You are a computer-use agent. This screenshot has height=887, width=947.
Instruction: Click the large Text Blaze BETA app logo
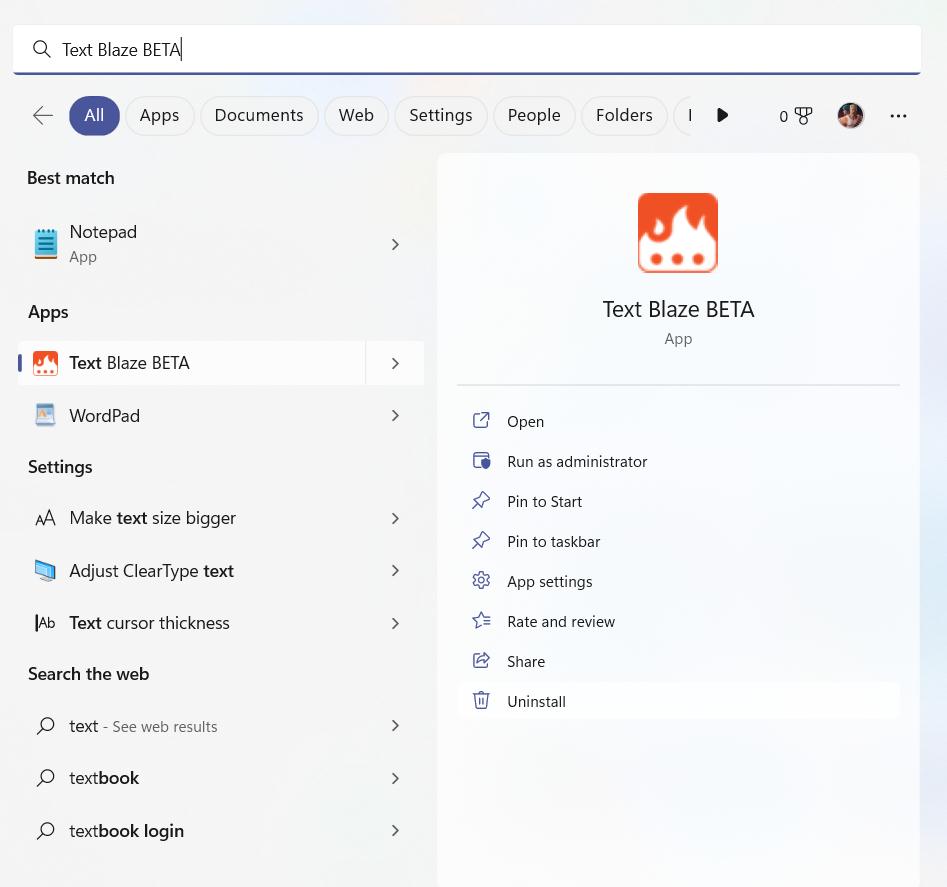pos(678,233)
